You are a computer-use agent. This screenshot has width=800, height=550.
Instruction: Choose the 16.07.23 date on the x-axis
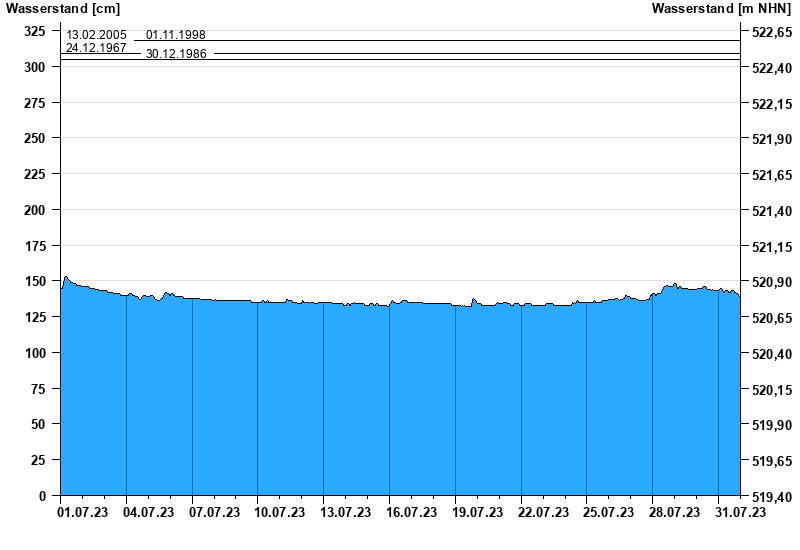click(x=412, y=513)
